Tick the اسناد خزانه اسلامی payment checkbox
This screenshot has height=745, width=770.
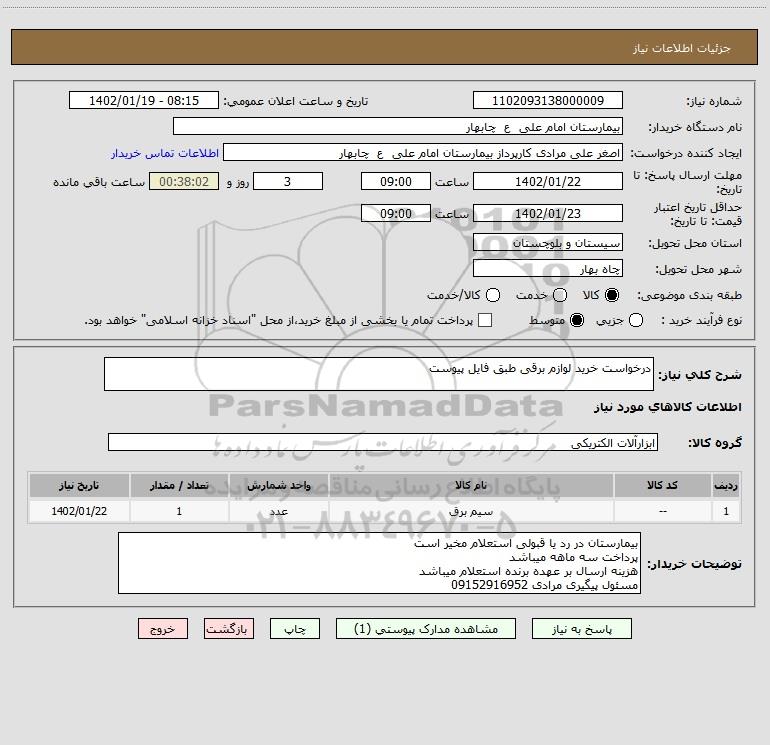coord(485,321)
